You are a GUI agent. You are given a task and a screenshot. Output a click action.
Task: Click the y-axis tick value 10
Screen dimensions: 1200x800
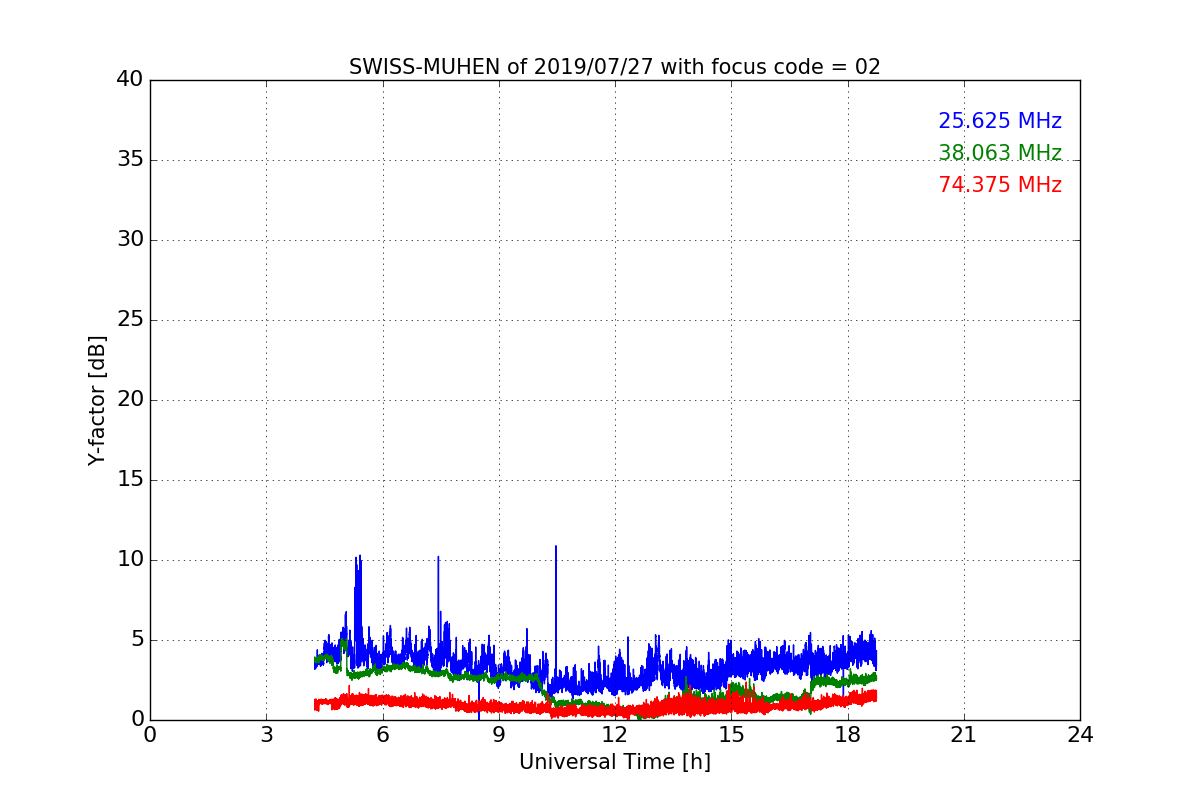pos(130,559)
